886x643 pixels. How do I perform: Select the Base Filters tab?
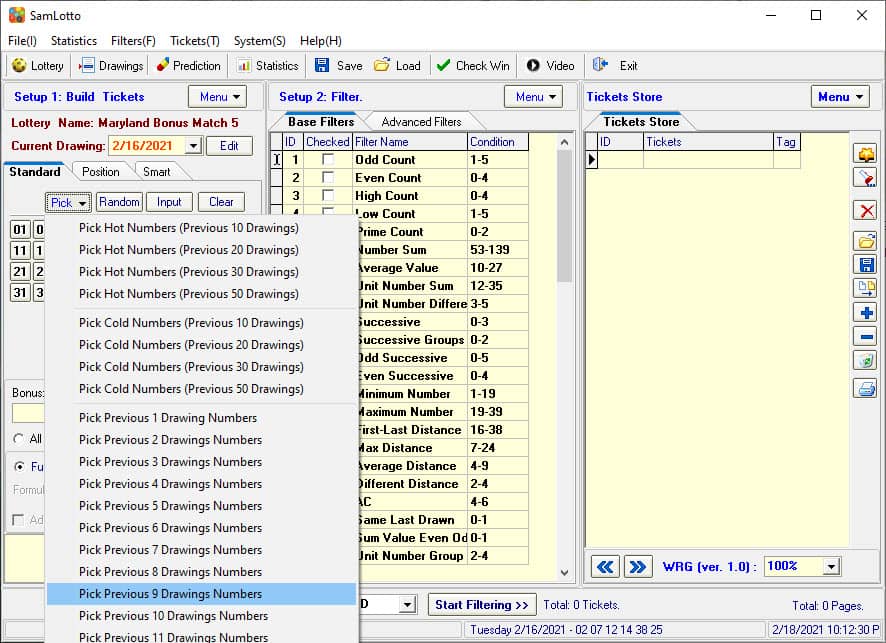pos(321,122)
